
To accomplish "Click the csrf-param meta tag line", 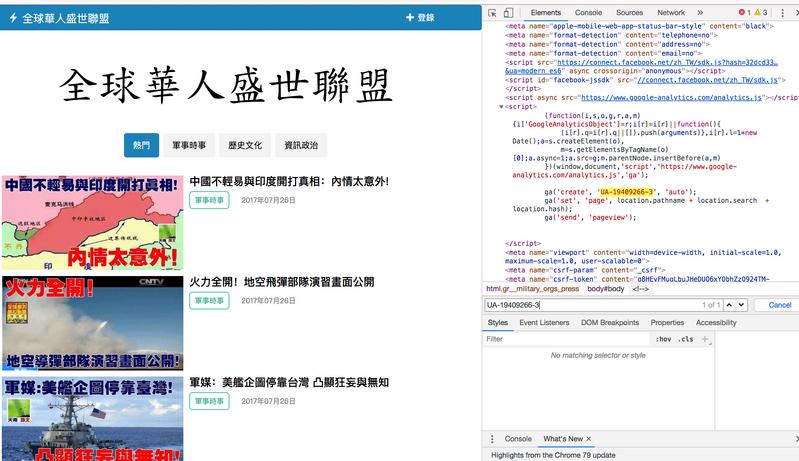I will 585,270.
